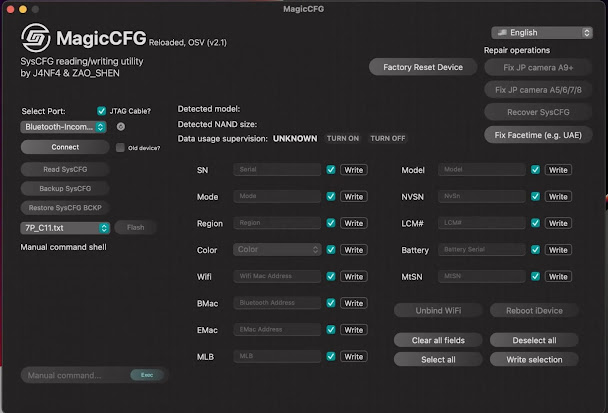Click the Reboot iDevice button
This screenshot has width=608, height=413.
click(534, 311)
